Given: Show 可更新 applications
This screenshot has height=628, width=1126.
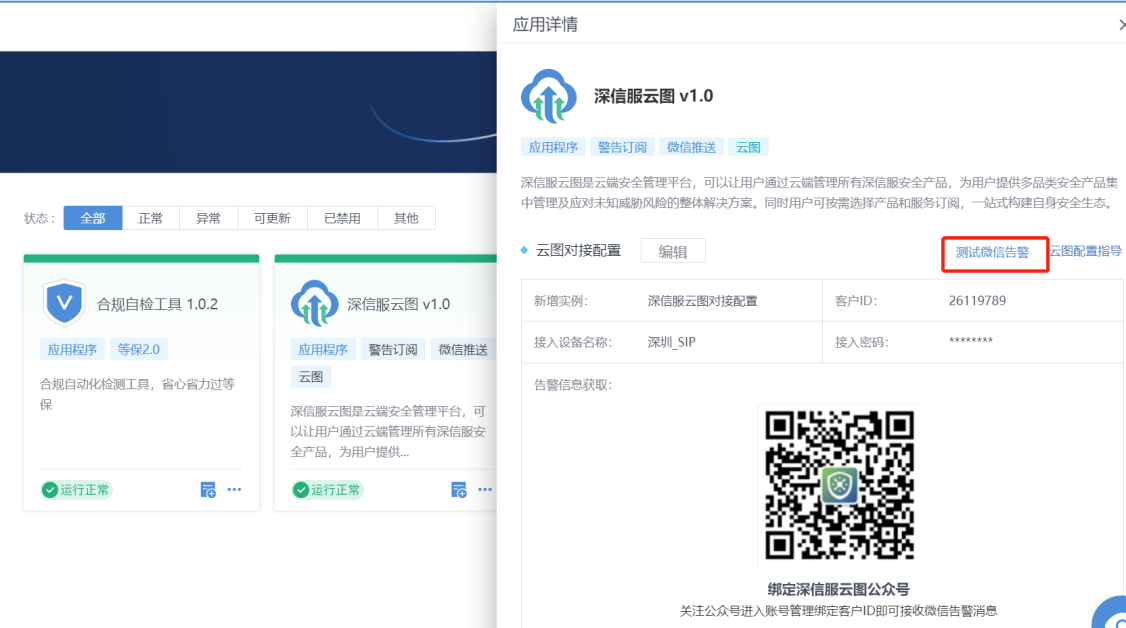Looking at the screenshot, I should tap(272, 218).
